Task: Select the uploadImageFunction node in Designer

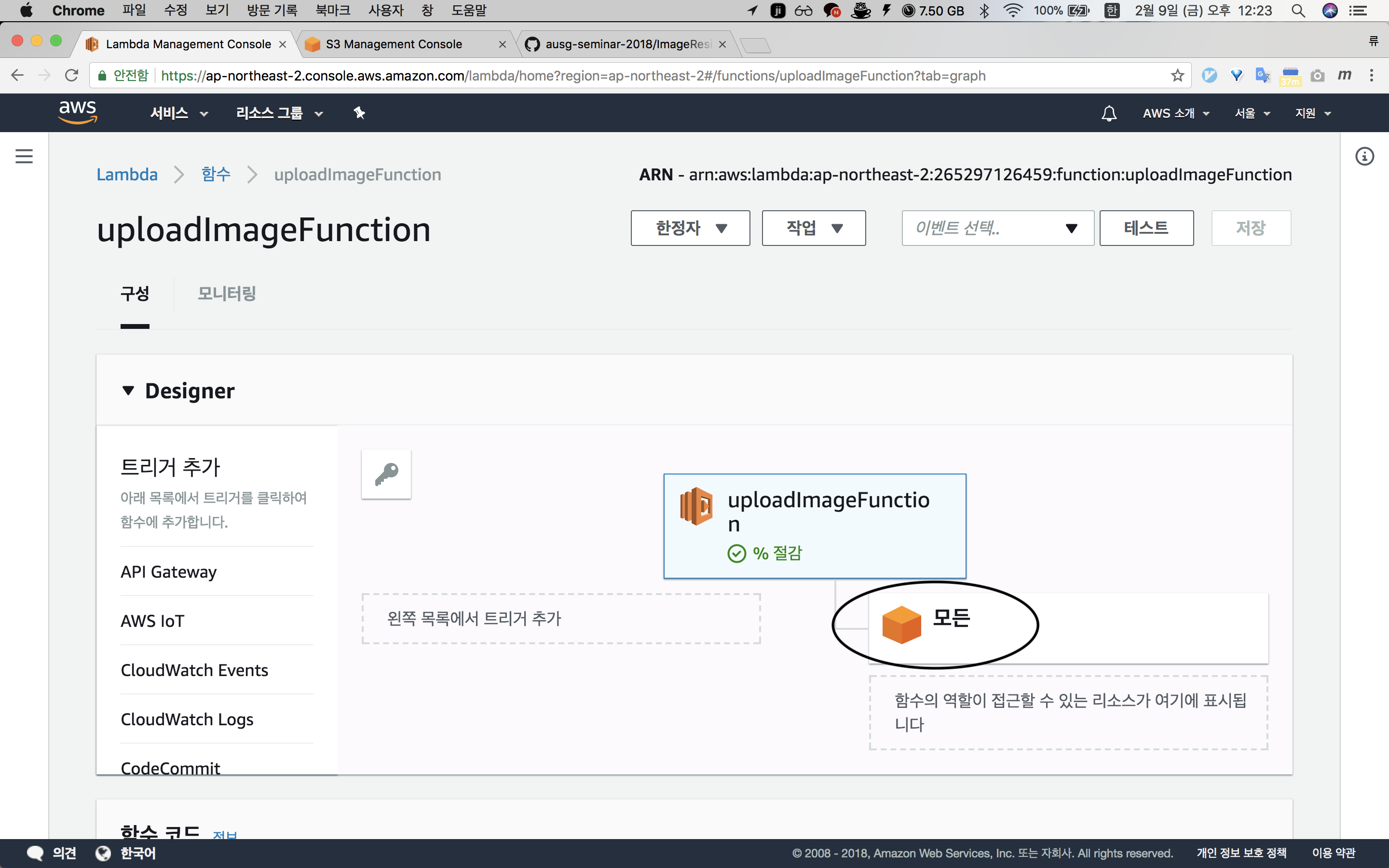Action: tap(814, 525)
